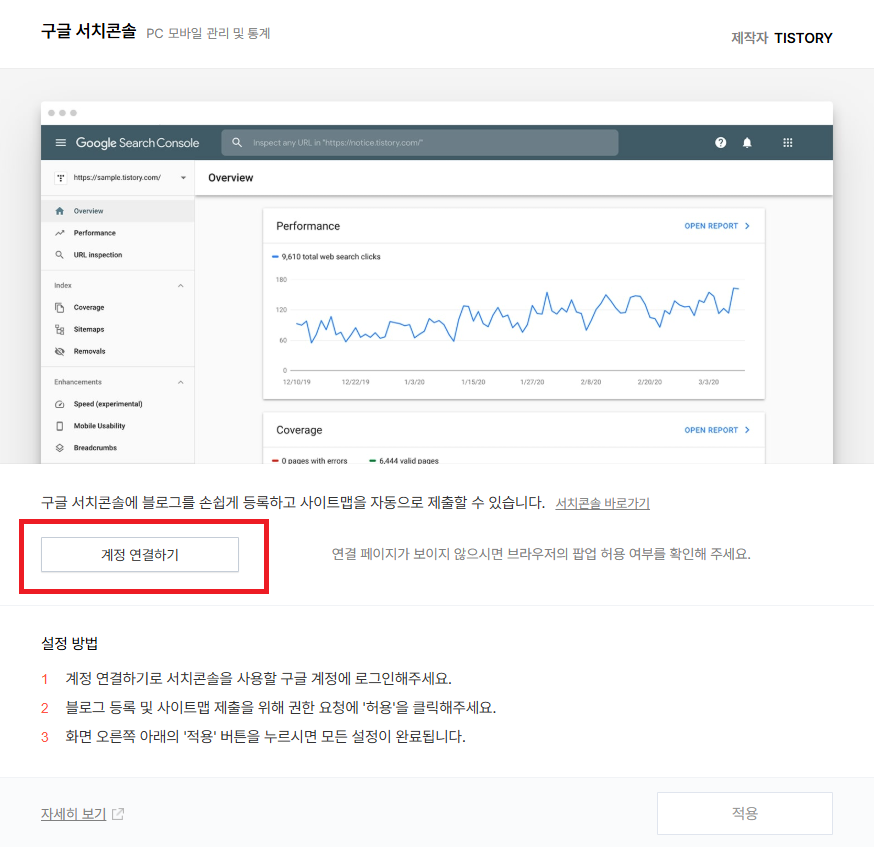Open the help question mark icon
Screen dimensions: 874x847
(720, 143)
